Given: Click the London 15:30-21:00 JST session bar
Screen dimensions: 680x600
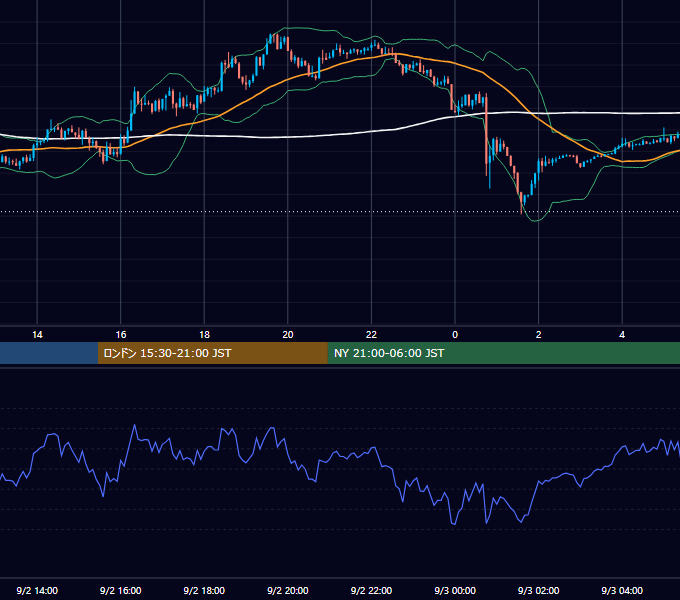Looking at the screenshot, I should tap(212, 353).
